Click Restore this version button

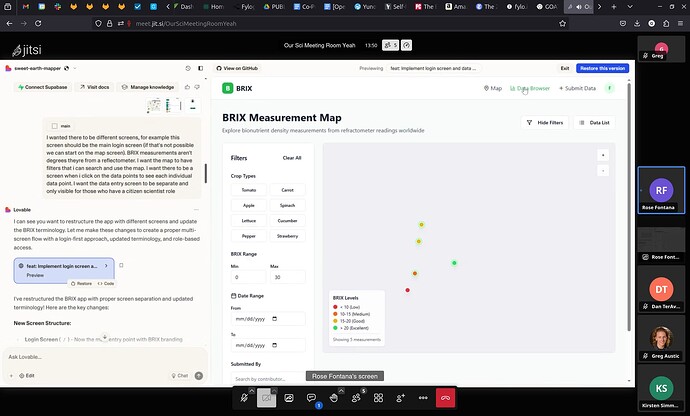click(602, 68)
